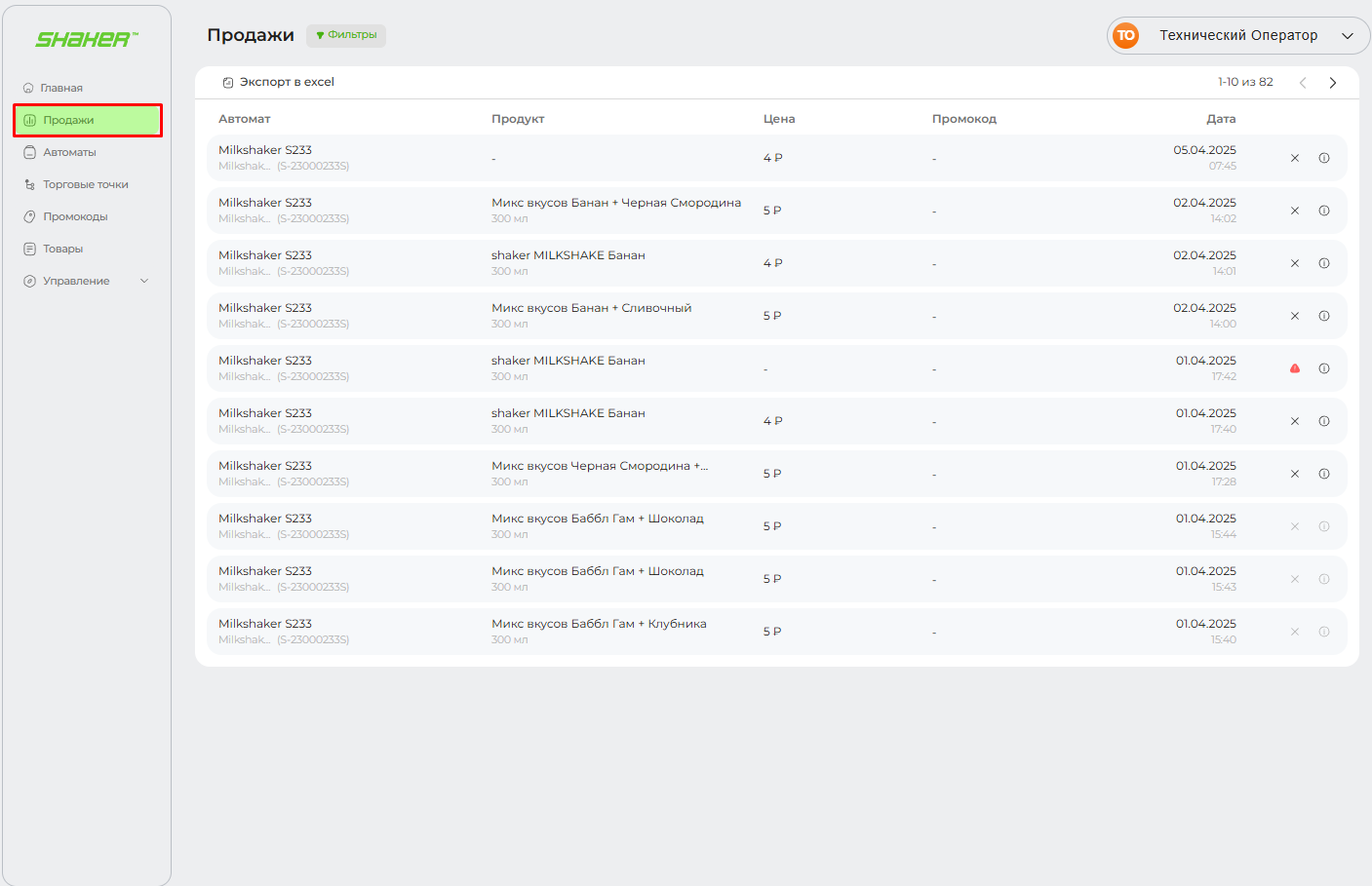Viewport: 1372px width, 886px height.
Task: Open info icon for the 14:02 sale
Action: [1324, 211]
